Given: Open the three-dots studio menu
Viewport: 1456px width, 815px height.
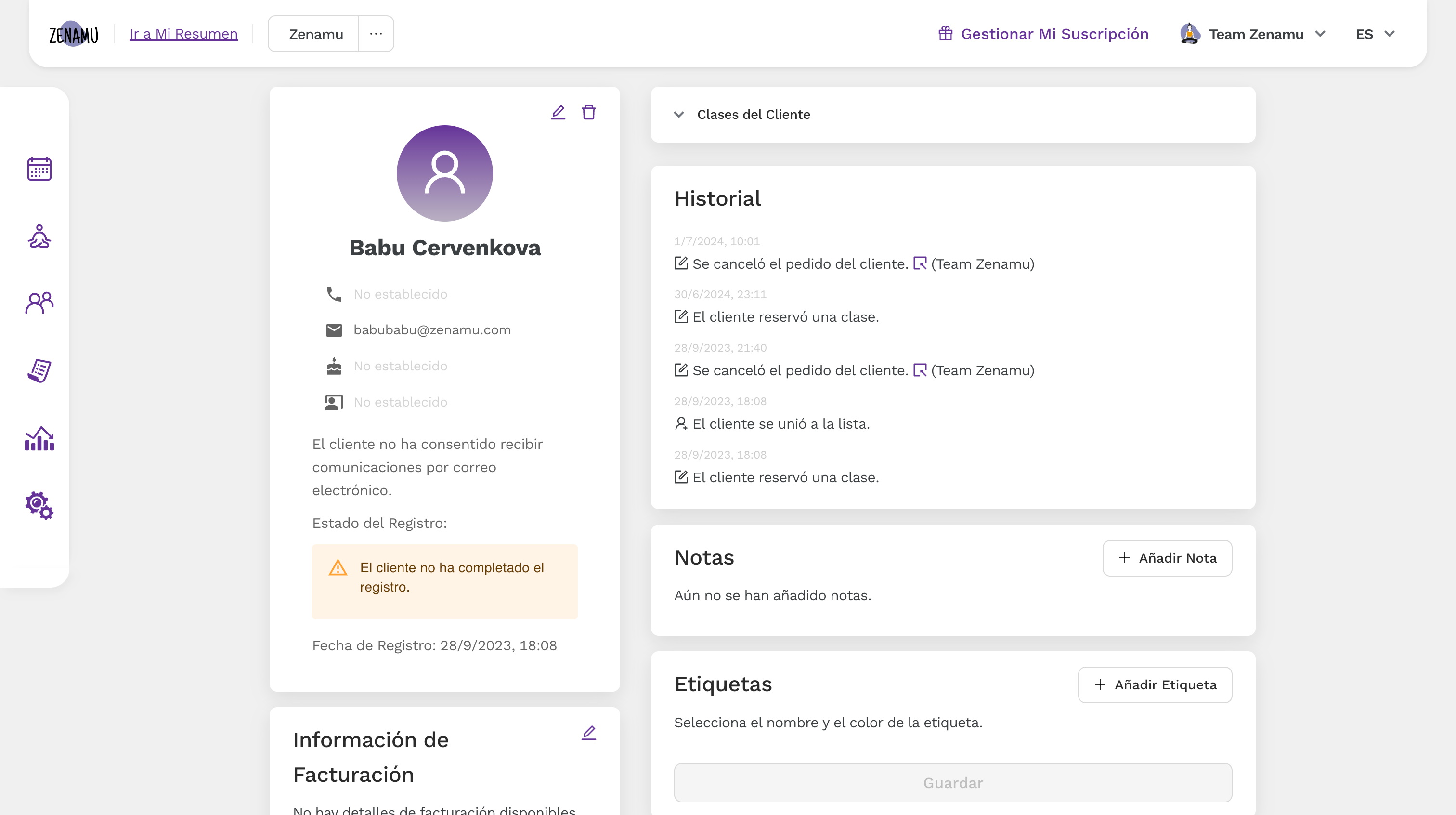Looking at the screenshot, I should (x=376, y=34).
